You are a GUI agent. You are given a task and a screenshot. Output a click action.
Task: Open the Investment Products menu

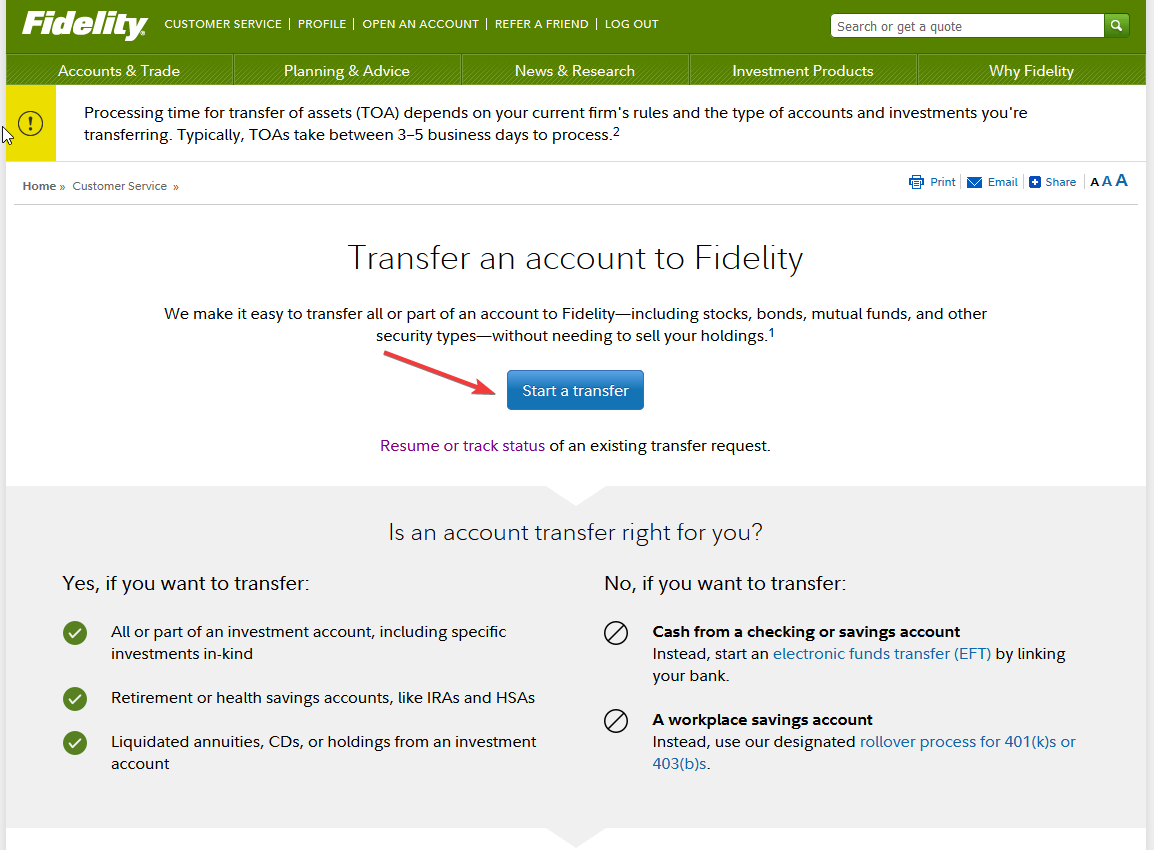[x=803, y=71]
